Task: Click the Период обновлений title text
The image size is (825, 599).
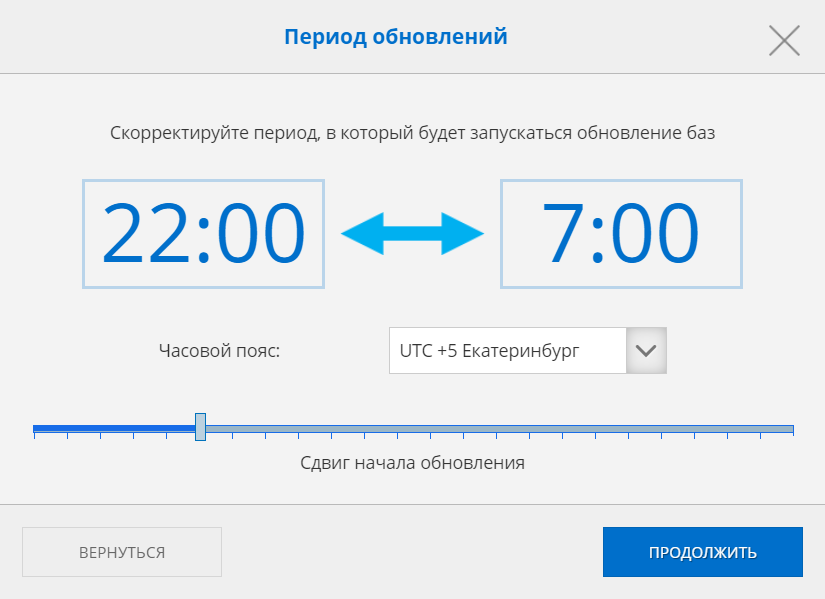Action: tap(396, 38)
